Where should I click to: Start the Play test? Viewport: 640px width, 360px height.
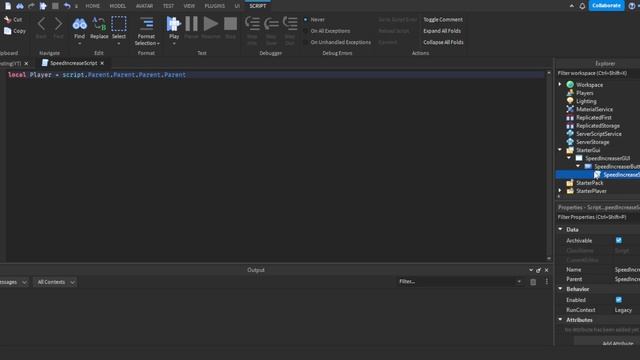(x=173, y=24)
